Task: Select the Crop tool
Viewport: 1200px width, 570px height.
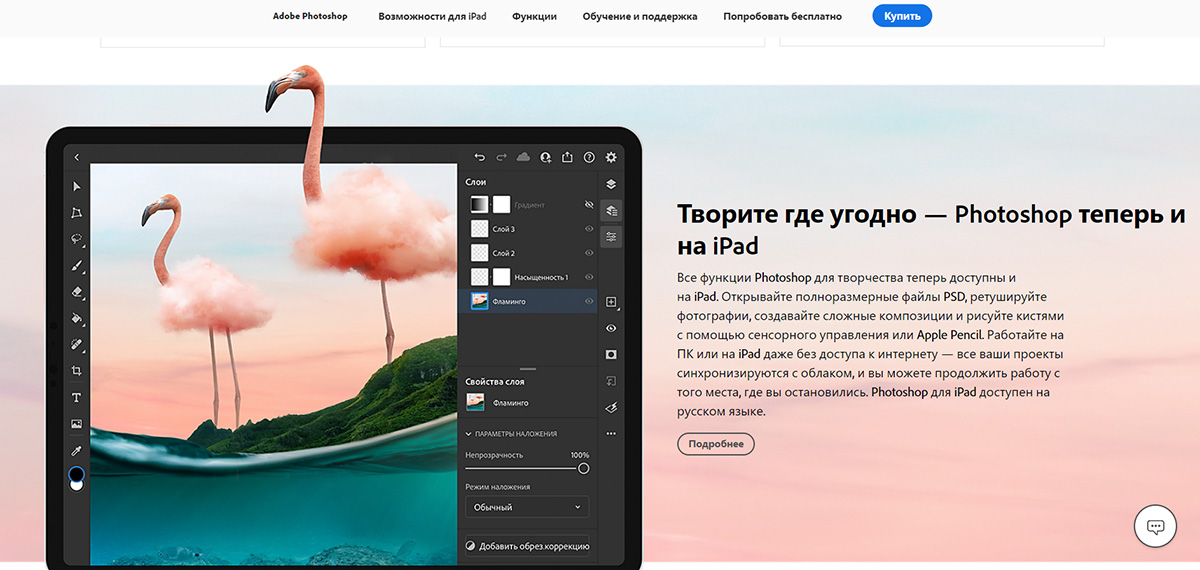Action: (x=76, y=371)
